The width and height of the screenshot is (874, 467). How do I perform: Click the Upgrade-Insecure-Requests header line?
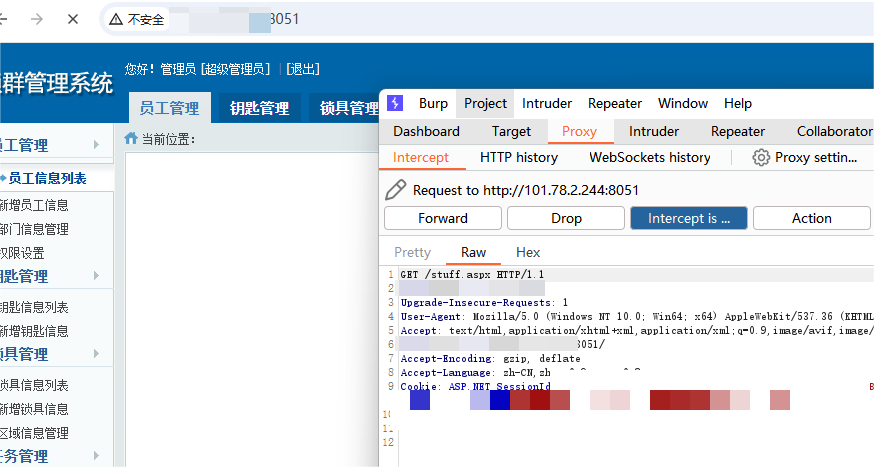(484, 303)
